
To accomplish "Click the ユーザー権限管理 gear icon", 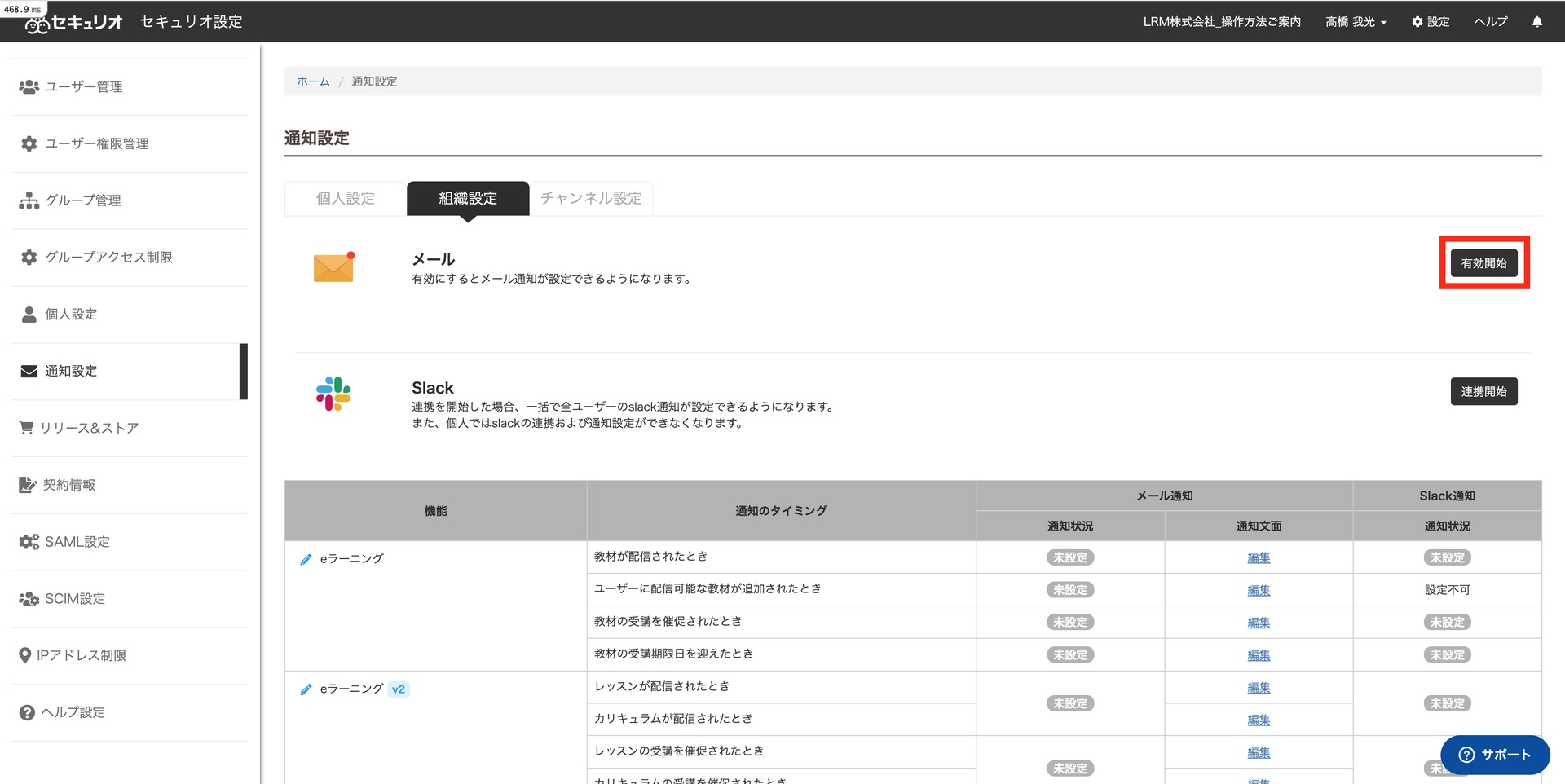I will 29,143.
